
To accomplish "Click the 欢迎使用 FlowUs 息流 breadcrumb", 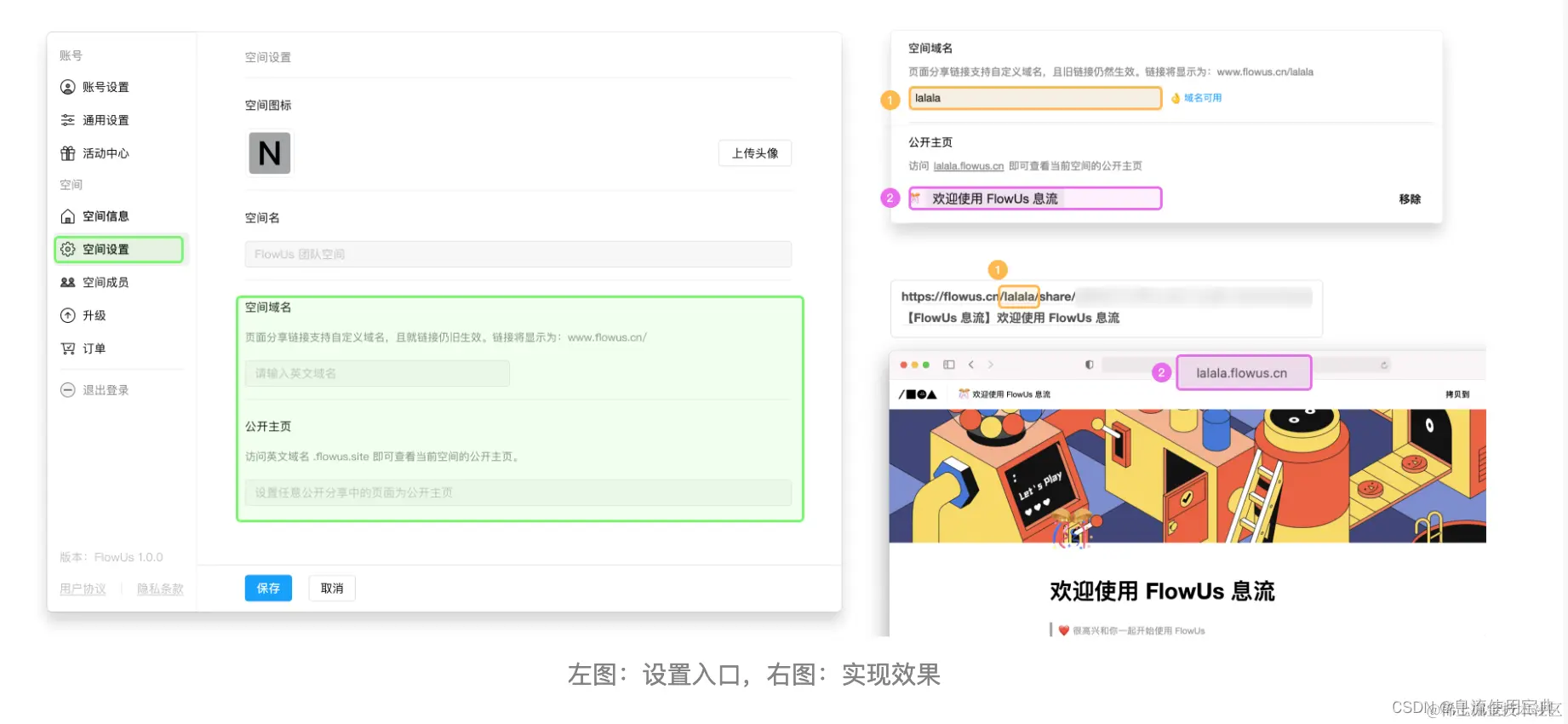I will 1005,394.
